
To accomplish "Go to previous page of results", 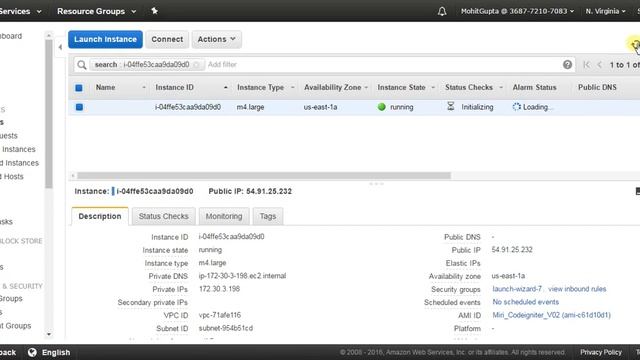I will [x=600, y=64].
